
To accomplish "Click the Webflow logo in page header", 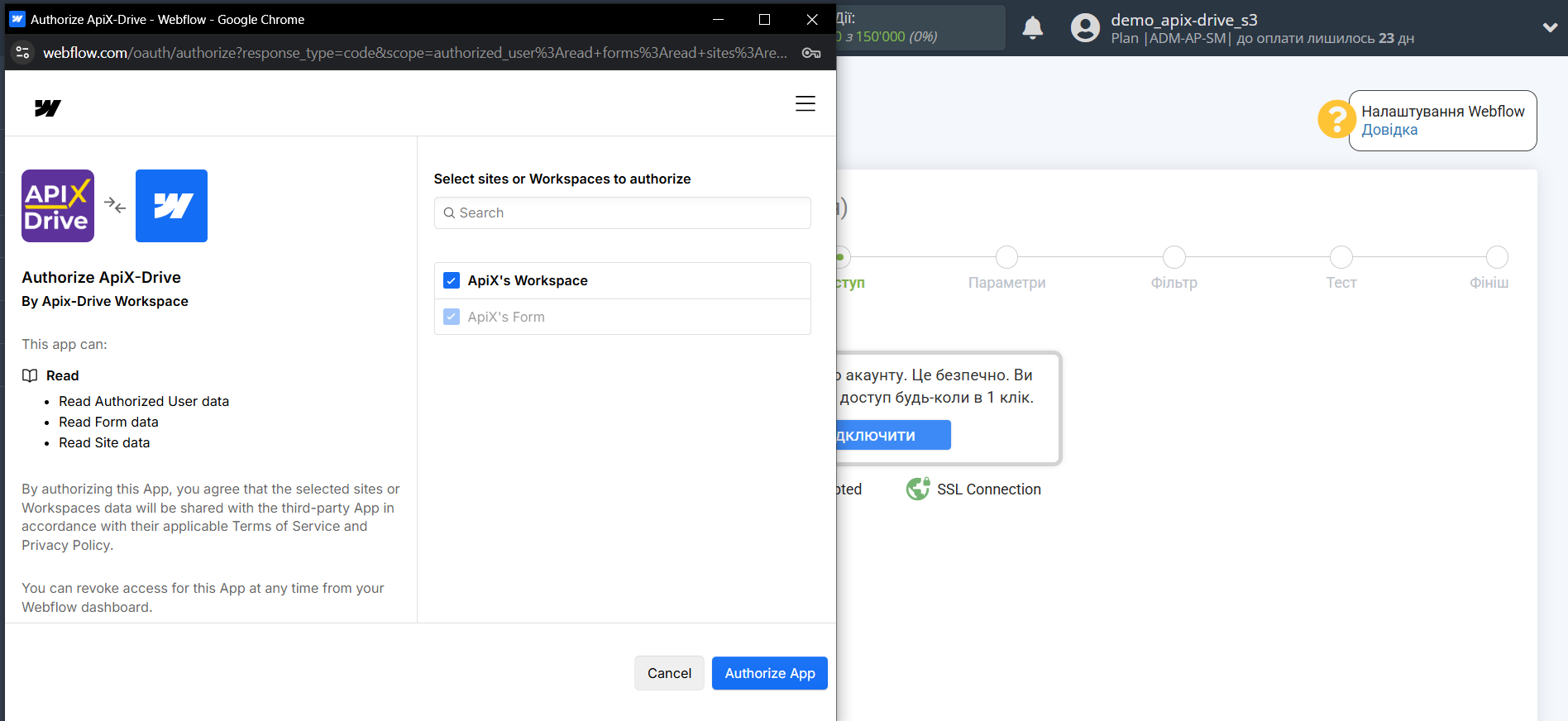I will click(48, 107).
